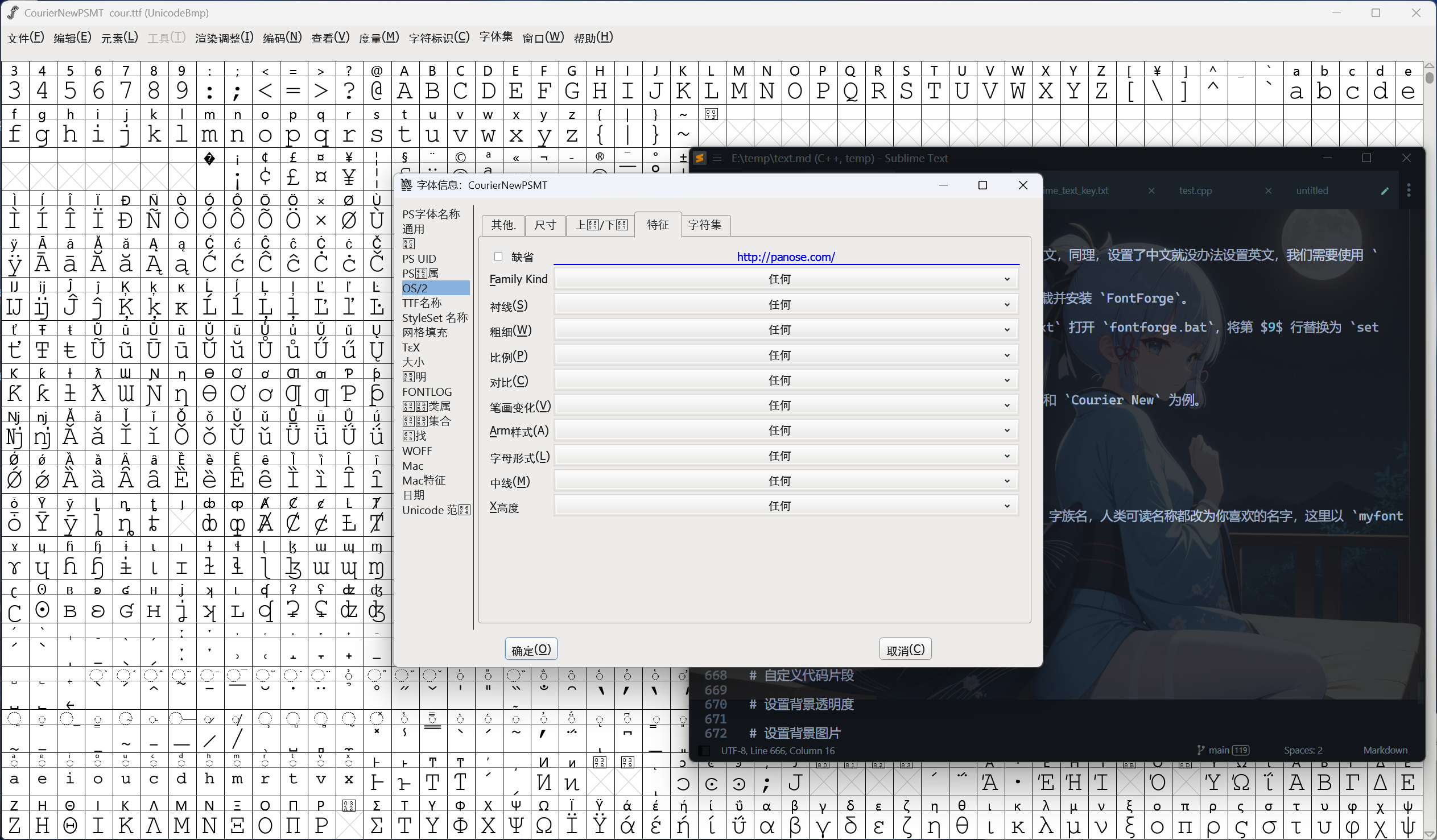
Task: Click the 确定(O) button
Action: pos(530,649)
